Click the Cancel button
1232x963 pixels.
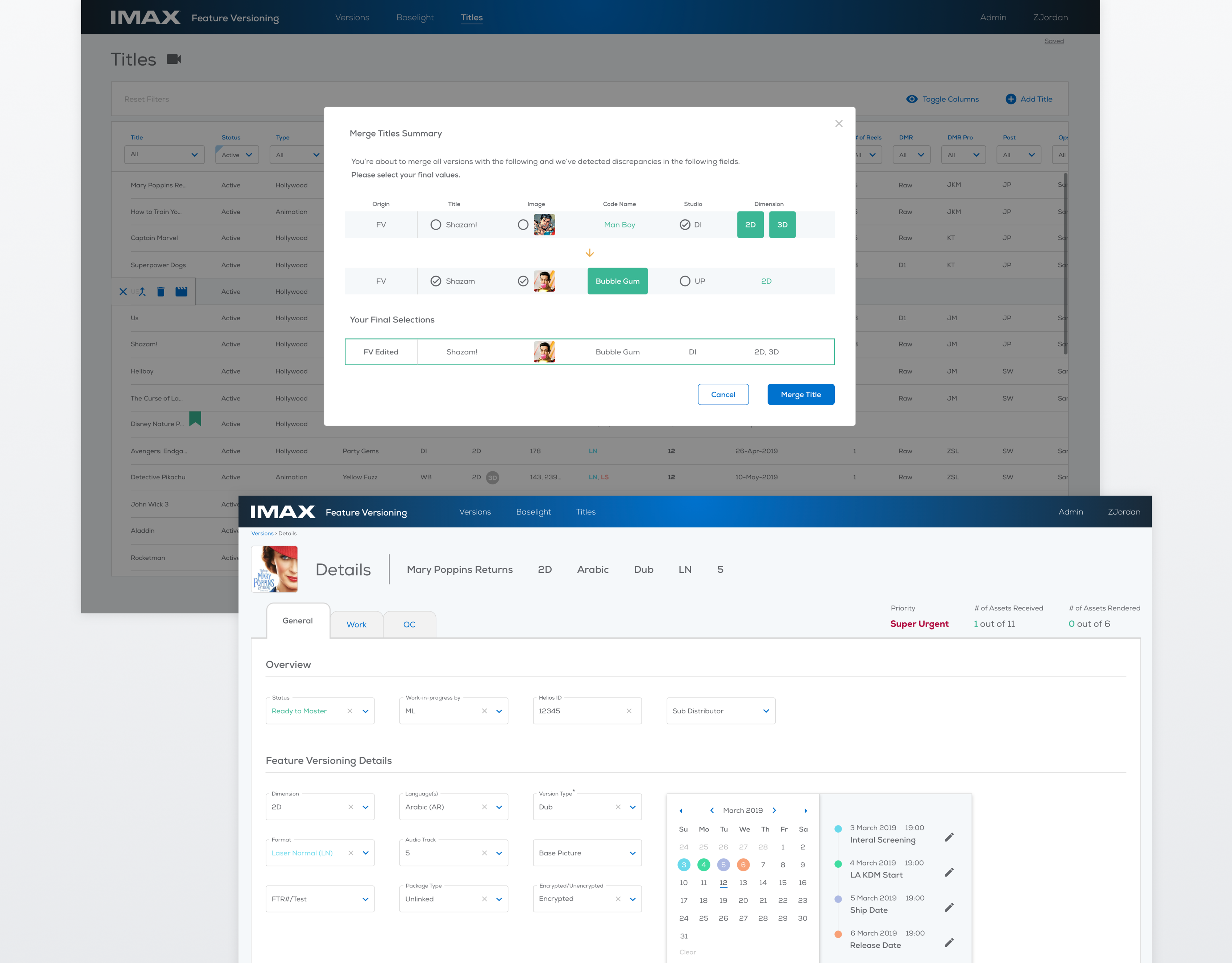click(x=723, y=395)
